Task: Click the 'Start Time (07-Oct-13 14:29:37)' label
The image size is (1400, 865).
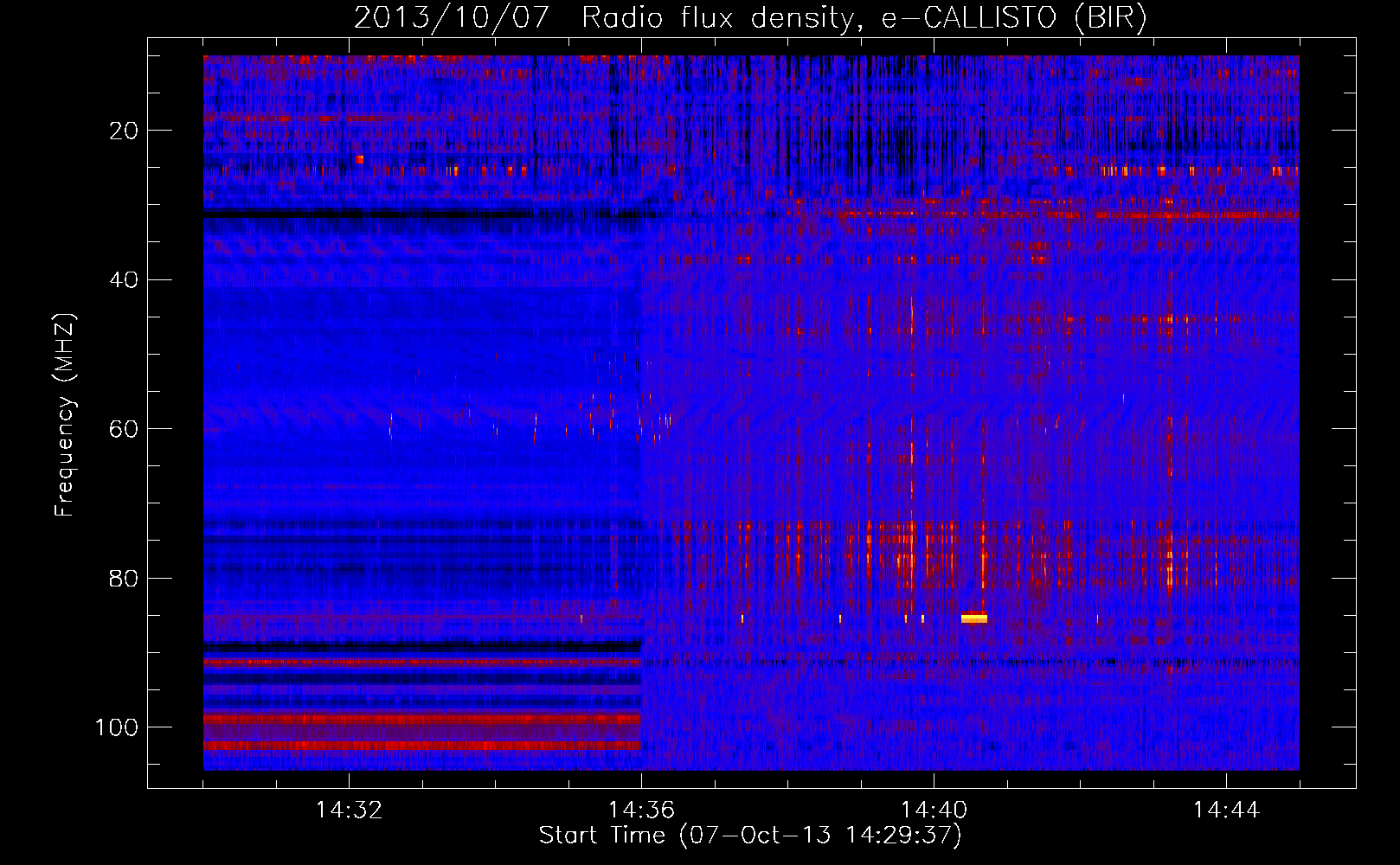Action: click(x=750, y=836)
